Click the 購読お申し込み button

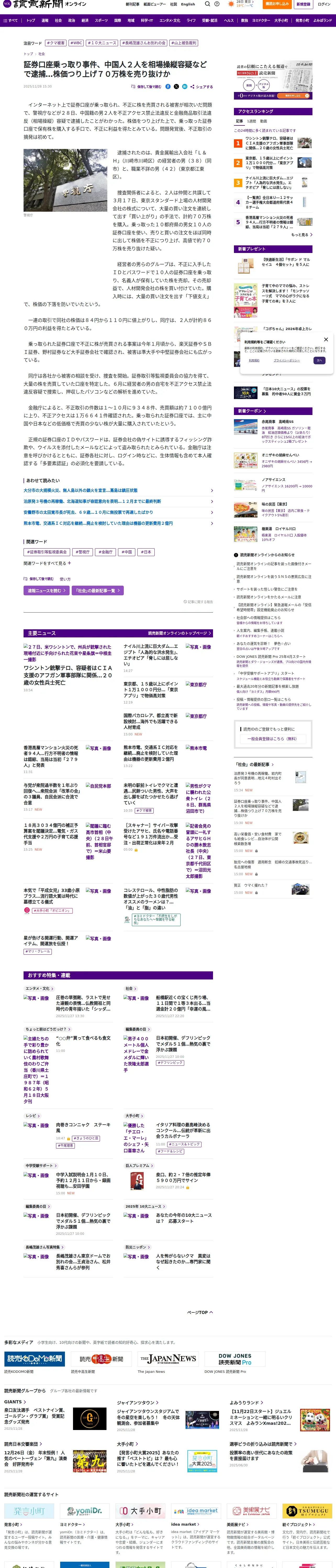click(x=277, y=4)
